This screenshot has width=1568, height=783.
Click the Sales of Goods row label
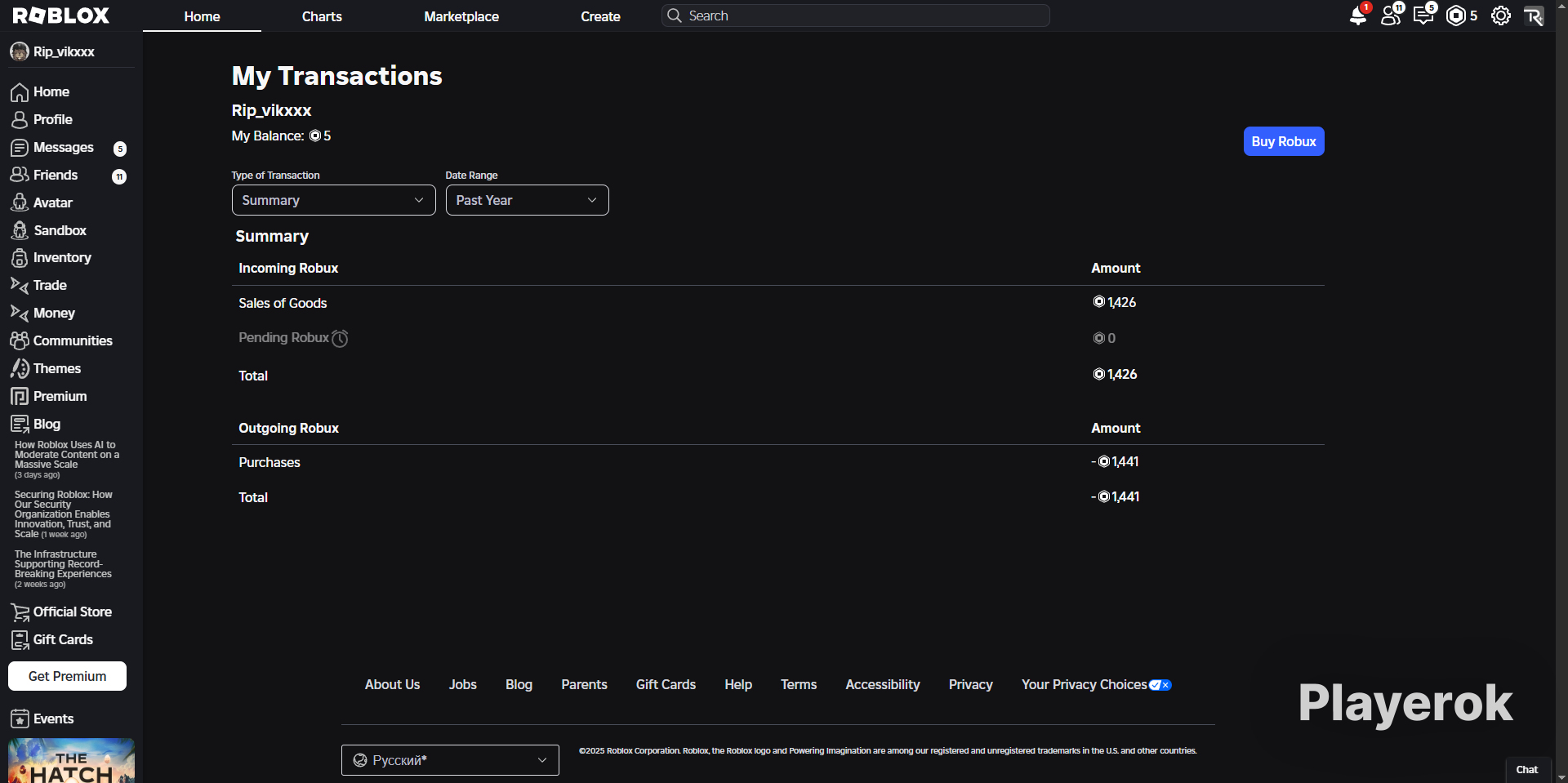283,303
